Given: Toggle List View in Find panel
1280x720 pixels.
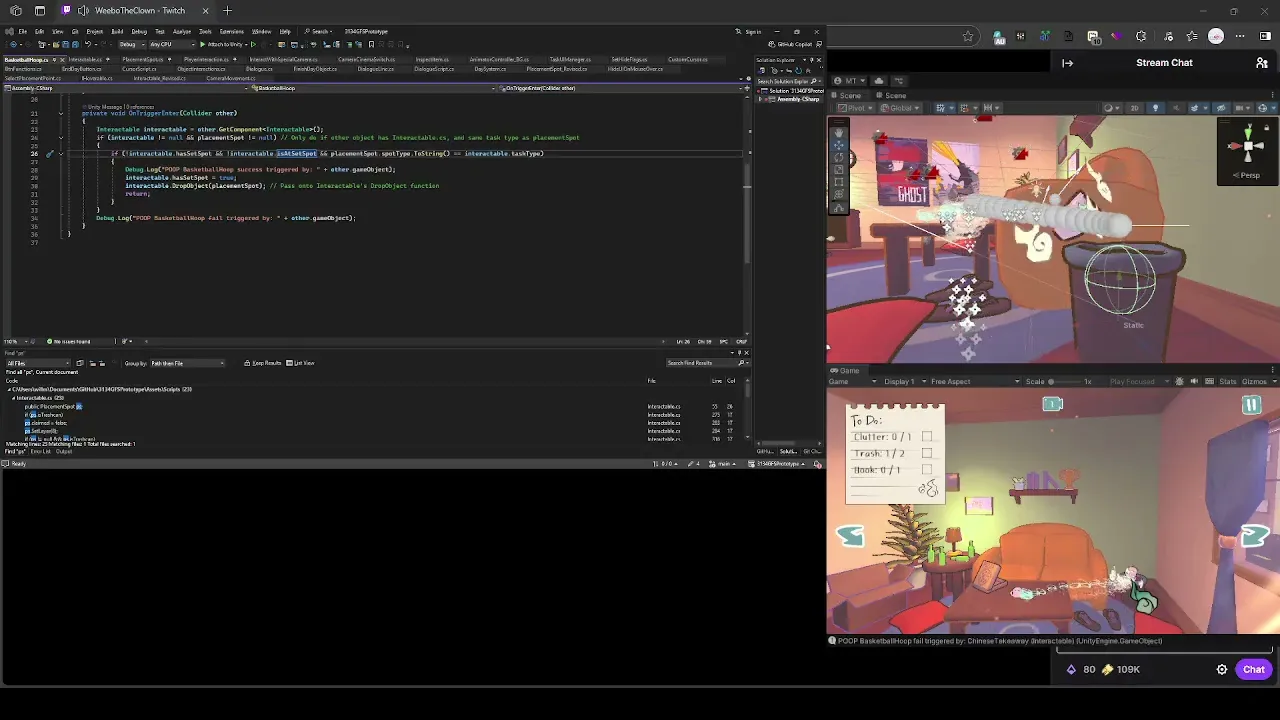Looking at the screenshot, I should click(300, 363).
